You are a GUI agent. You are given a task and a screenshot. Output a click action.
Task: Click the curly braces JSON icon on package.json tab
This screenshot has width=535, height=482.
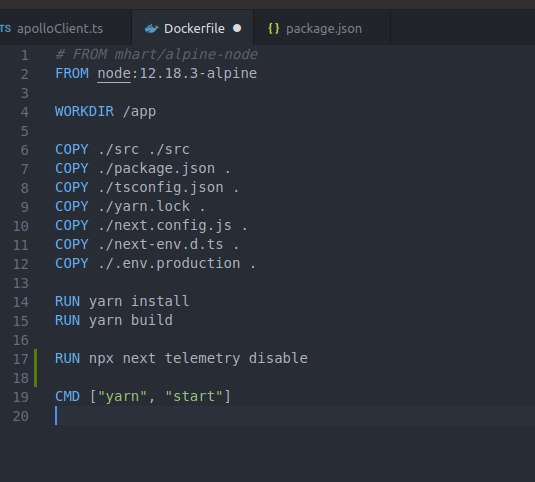(274, 29)
